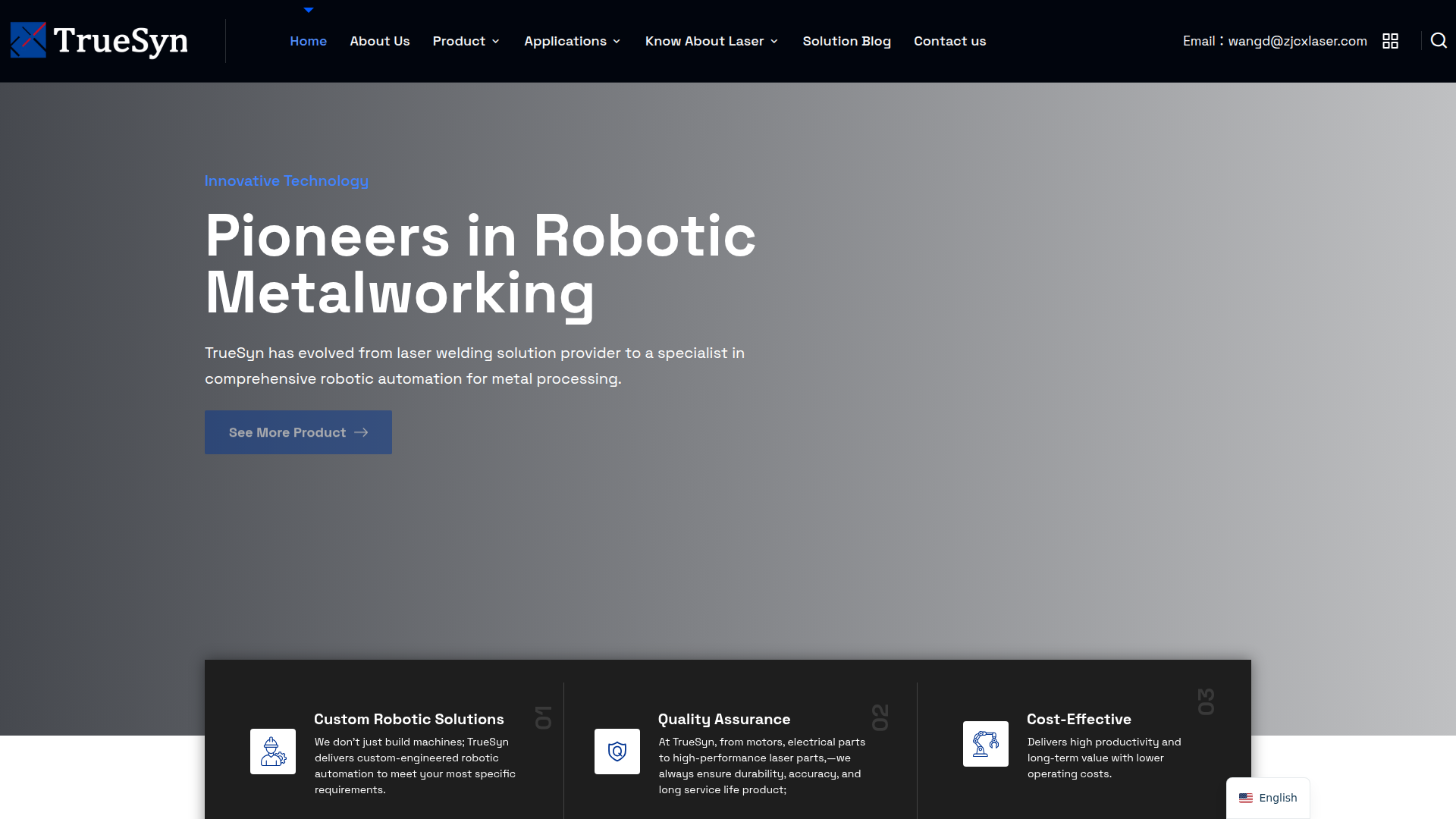Open the search magnifier icon
Viewport: 1456px width, 819px height.
tap(1439, 41)
